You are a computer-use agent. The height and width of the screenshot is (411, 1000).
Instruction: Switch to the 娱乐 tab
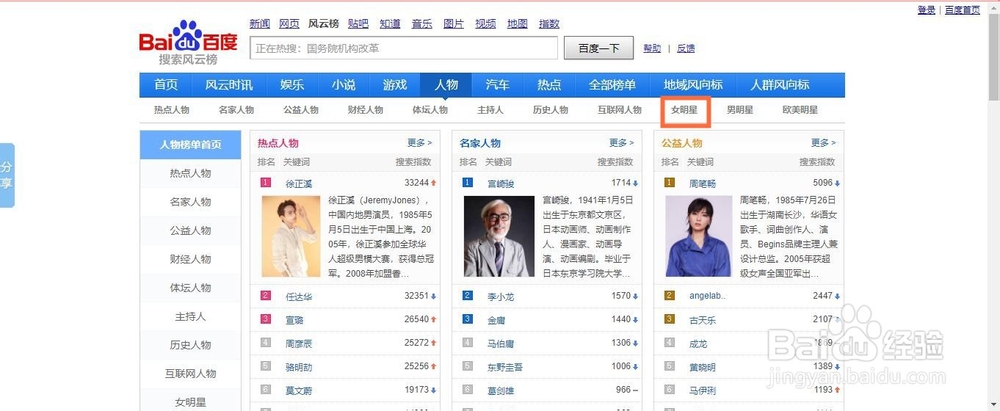click(x=292, y=85)
